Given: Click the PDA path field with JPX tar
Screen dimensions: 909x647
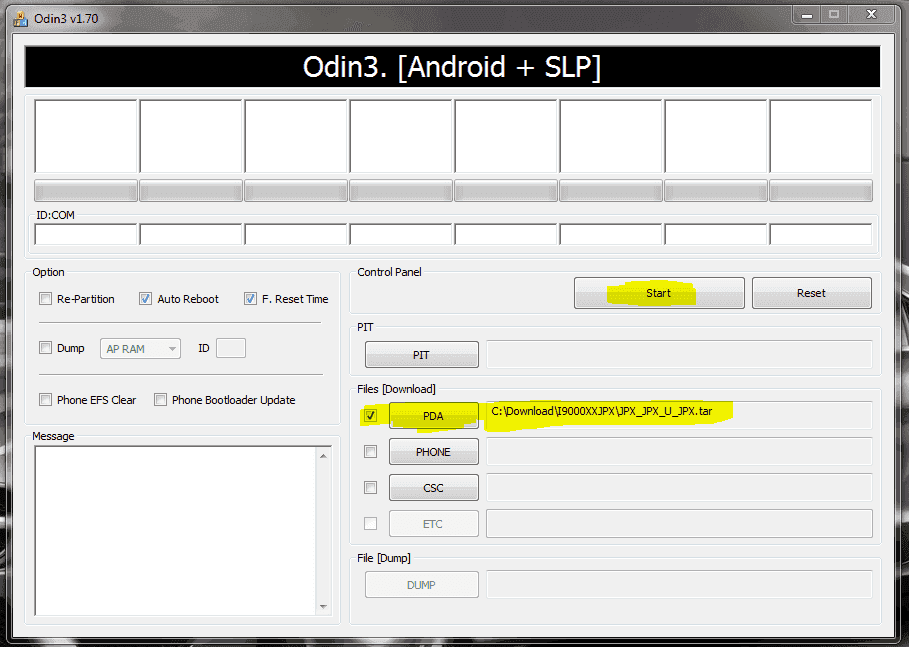Looking at the screenshot, I should click(x=679, y=415).
